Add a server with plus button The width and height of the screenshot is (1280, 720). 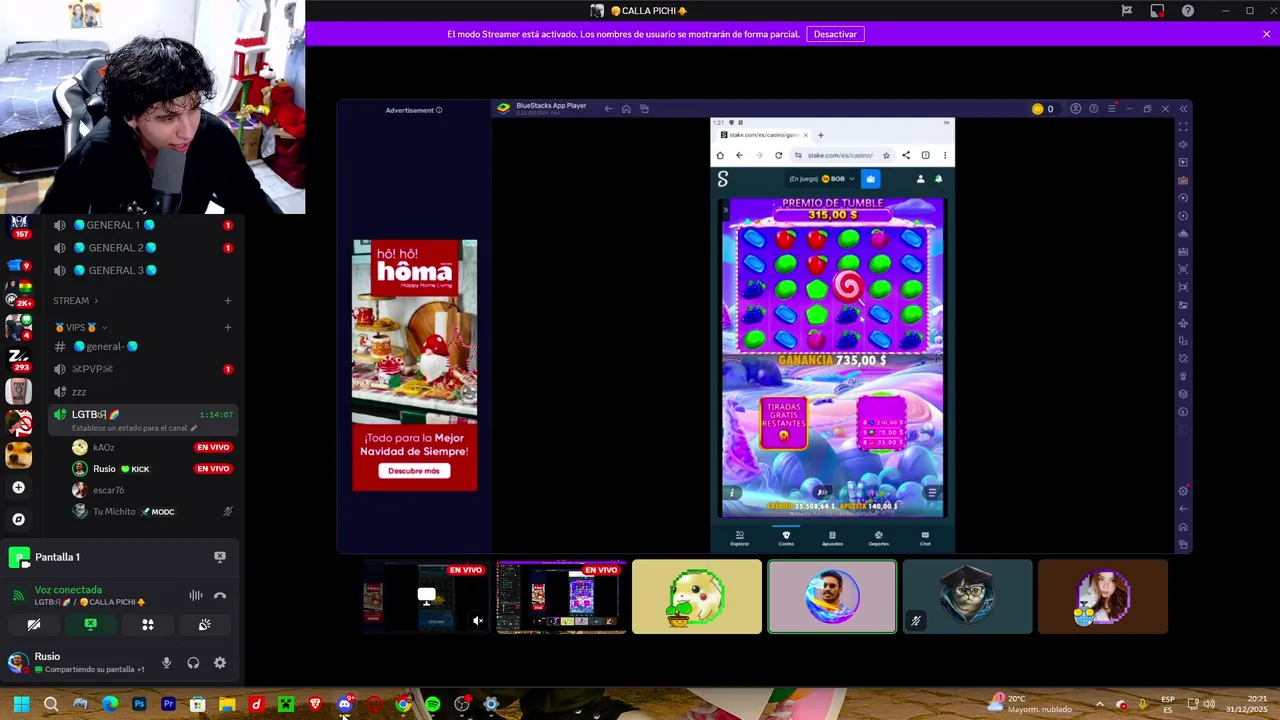18,487
